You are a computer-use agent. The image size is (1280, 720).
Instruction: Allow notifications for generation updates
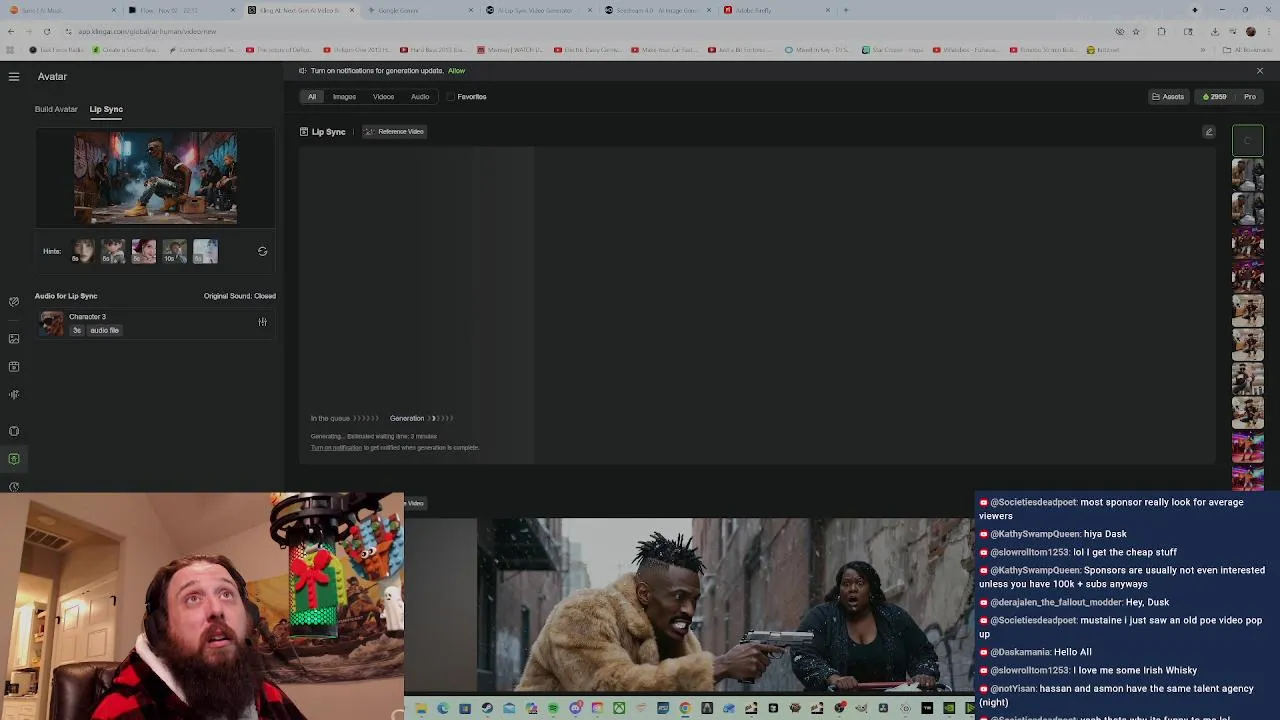click(456, 71)
